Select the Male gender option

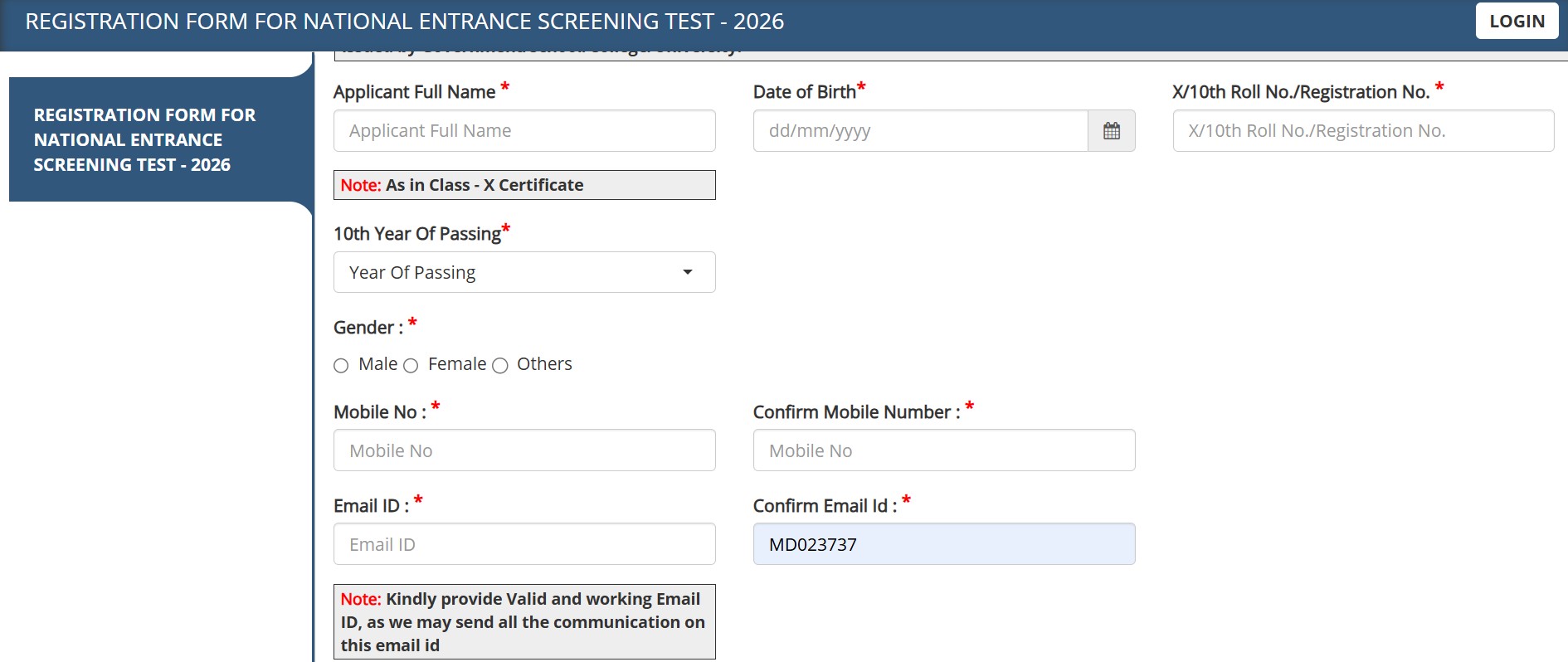(341, 366)
